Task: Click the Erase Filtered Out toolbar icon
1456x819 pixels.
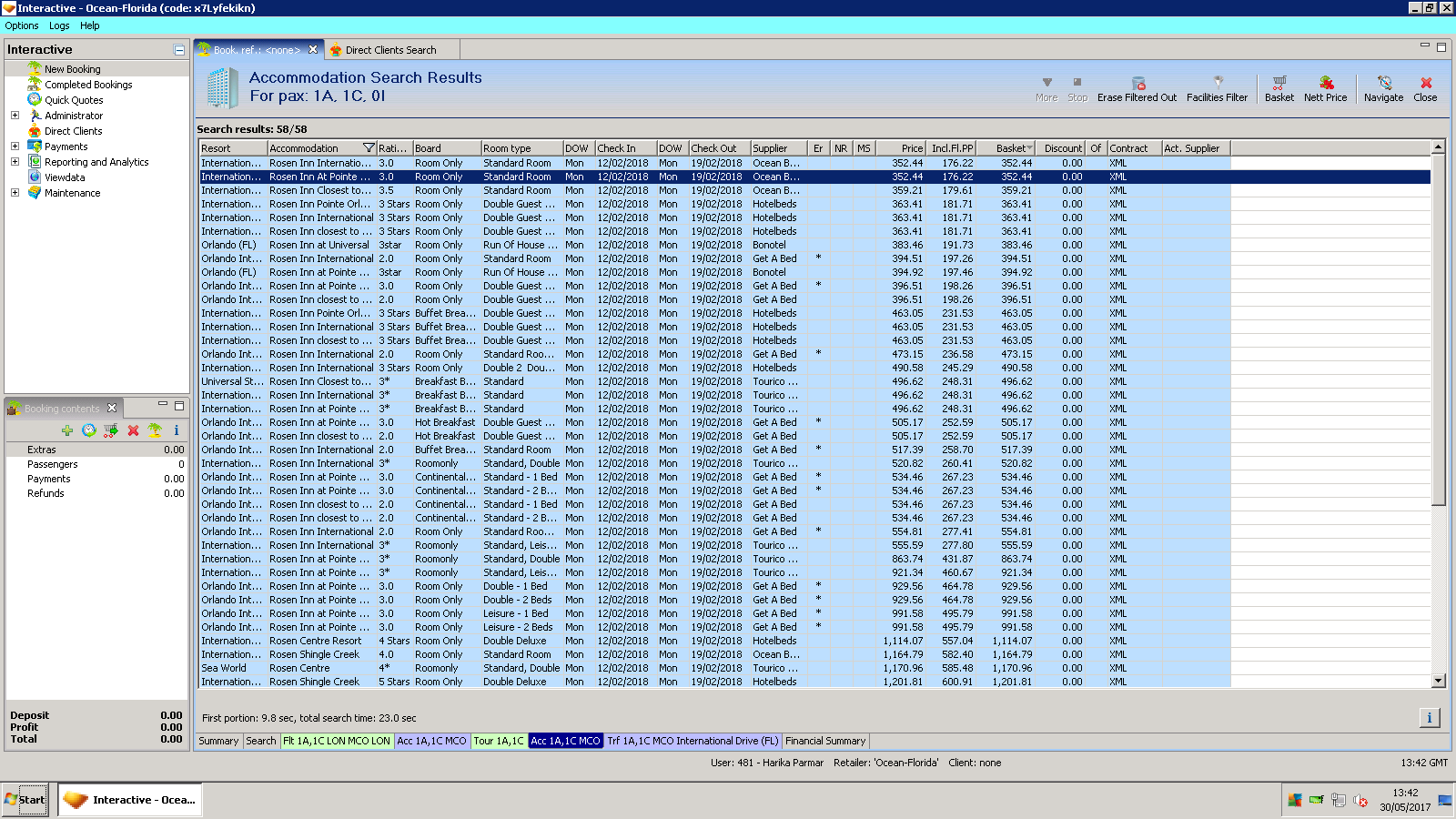Action: pos(1137,84)
